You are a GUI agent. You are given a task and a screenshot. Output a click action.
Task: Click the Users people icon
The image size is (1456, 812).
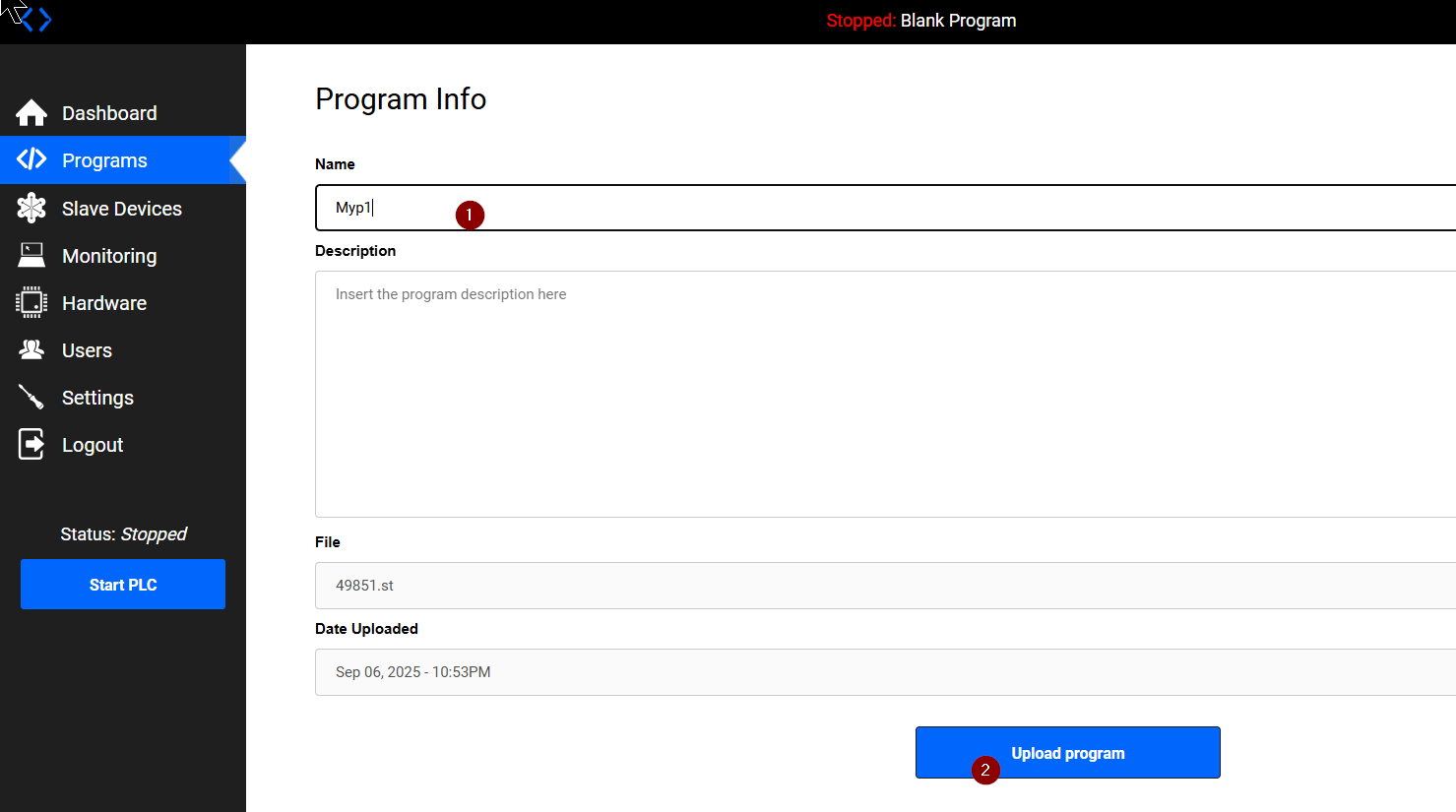pyautogui.click(x=32, y=350)
